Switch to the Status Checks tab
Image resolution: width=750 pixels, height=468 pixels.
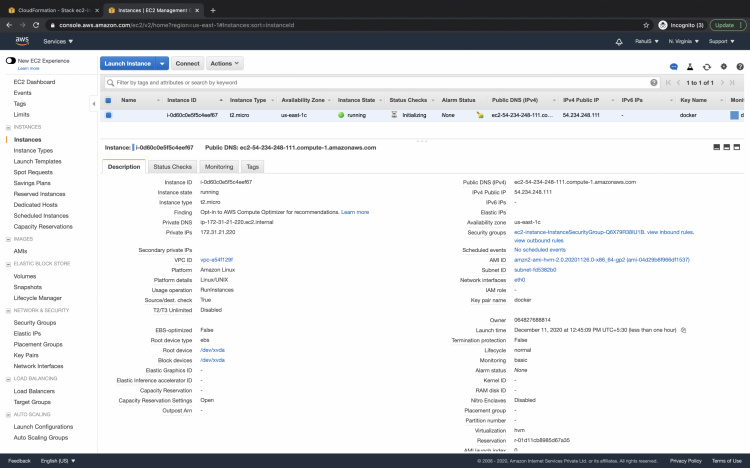click(x=174, y=167)
